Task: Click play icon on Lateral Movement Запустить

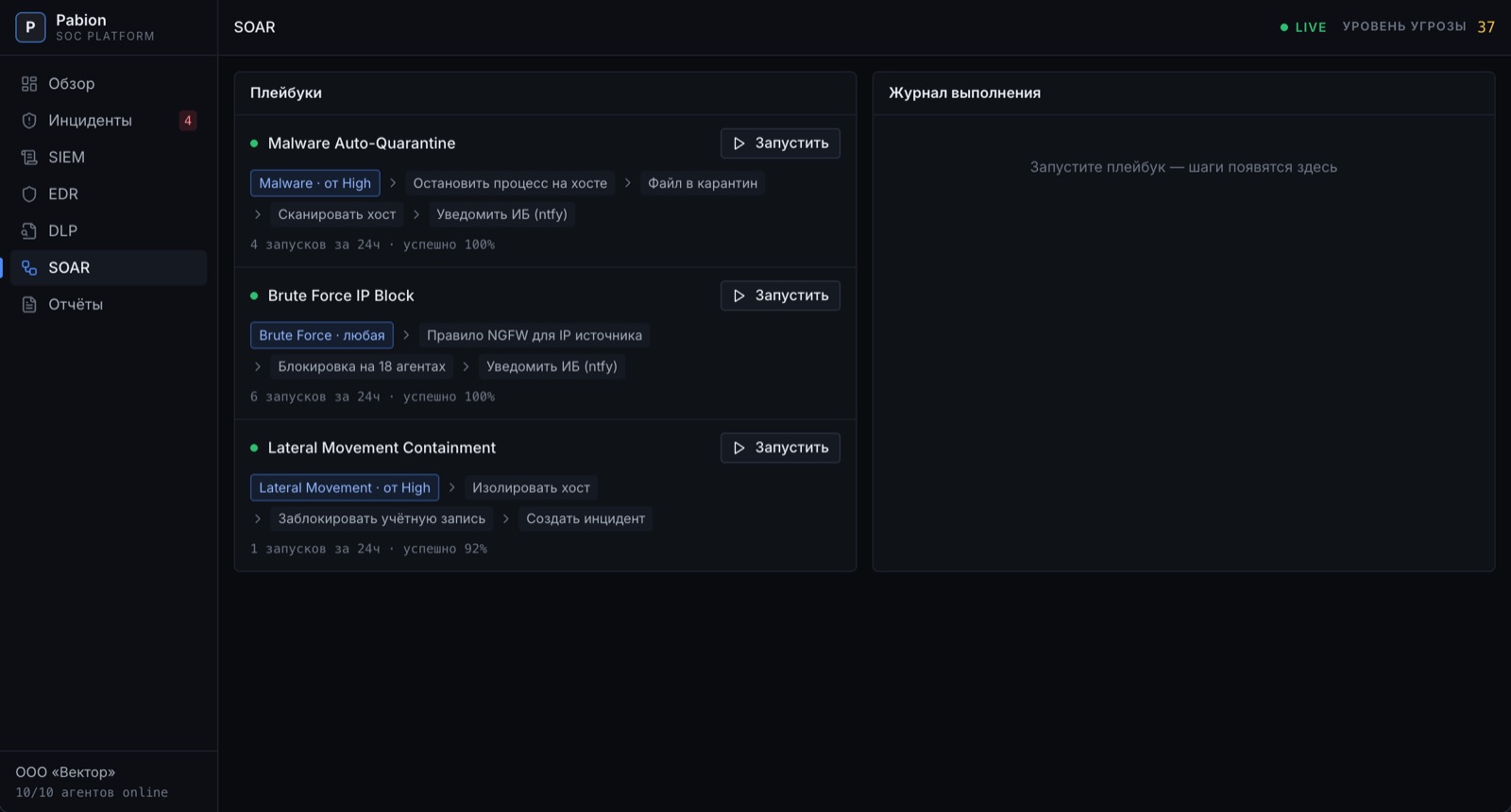Action: (739, 448)
